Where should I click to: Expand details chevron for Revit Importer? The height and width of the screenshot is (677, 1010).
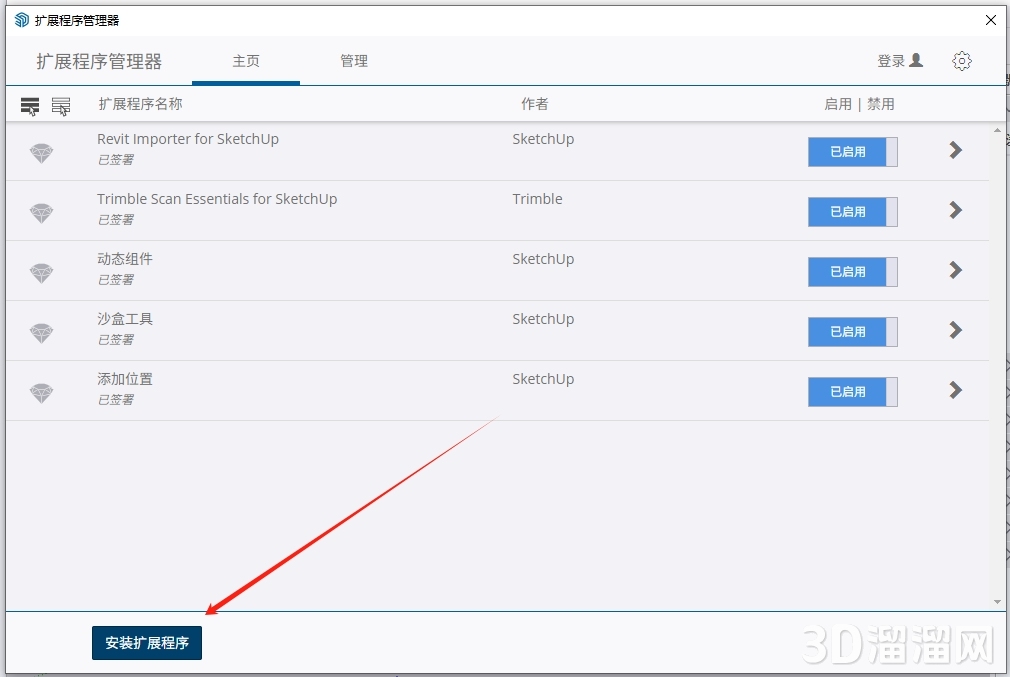(x=955, y=150)
